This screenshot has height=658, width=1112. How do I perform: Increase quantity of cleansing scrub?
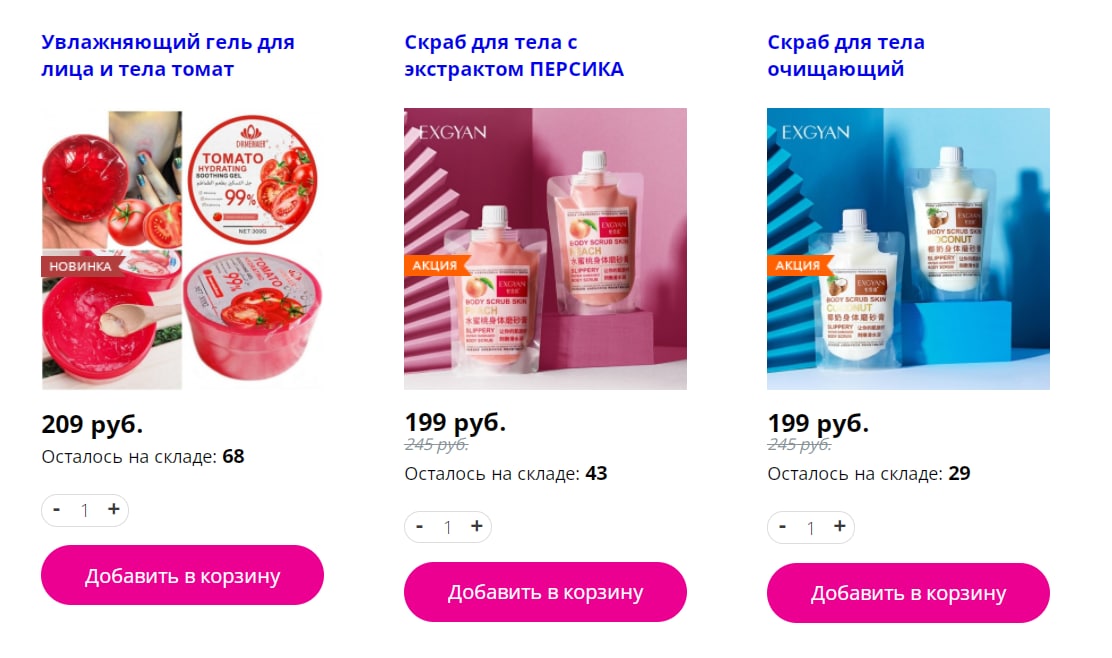pyautogui.click(x=840, y=526)
